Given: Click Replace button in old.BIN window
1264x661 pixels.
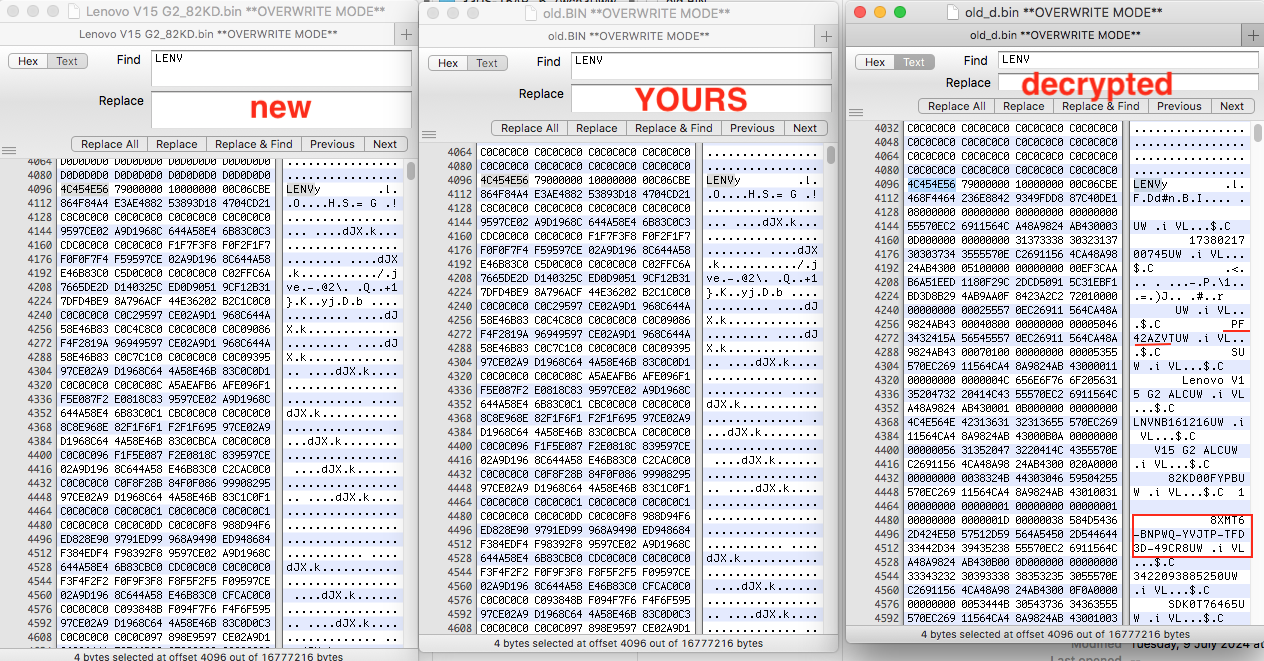Looking at the screenshot, I should tap(597, 128).
